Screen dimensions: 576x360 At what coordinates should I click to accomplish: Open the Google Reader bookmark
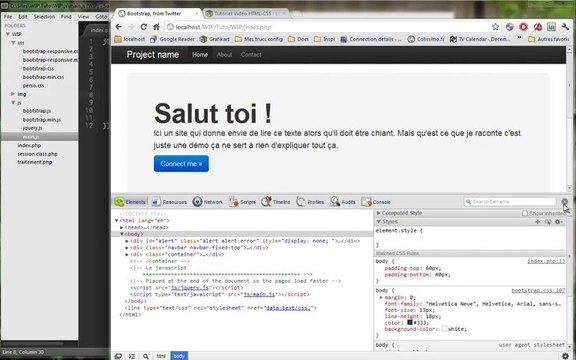point(172,39)
